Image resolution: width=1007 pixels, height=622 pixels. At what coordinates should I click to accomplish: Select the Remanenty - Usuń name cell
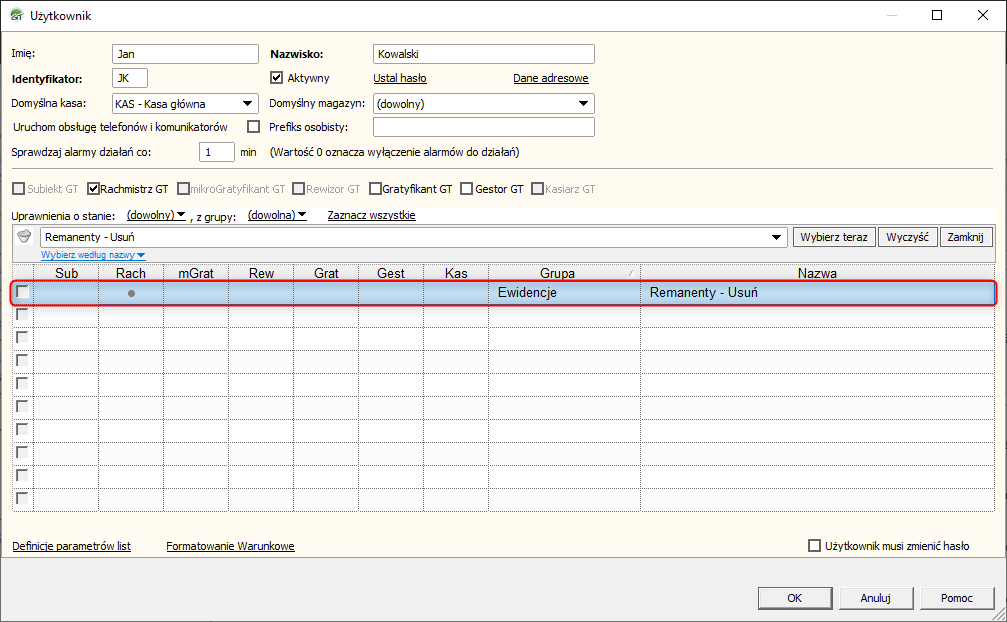click(817, 293)
